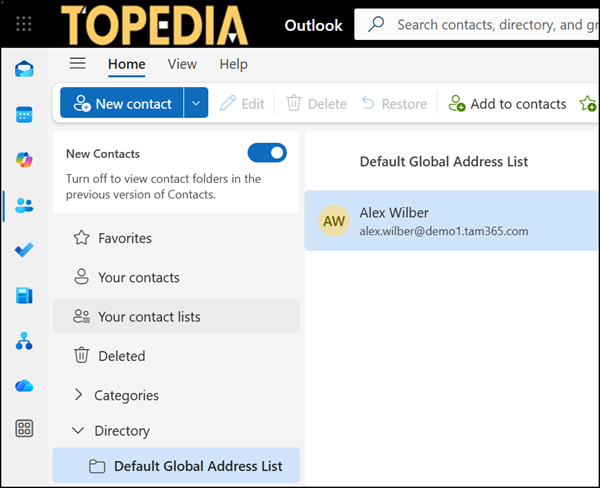Open the OneDrive cloud icon
Image resolution: width=600 pixels, height=488 pixels.
(24, 385)
